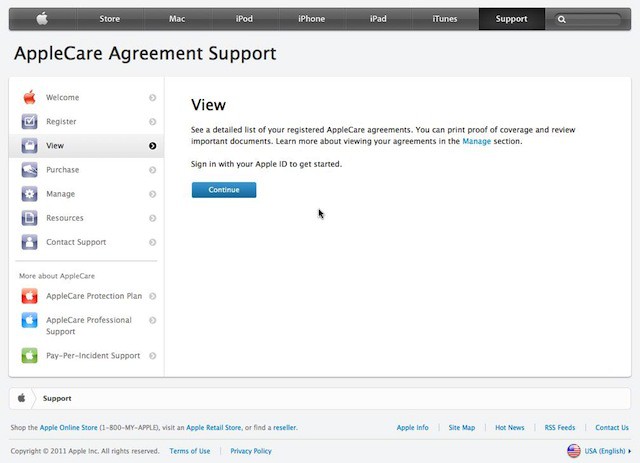Screen dimensions: 640x463
Task: Click the Contact Support icon
Action: click(29, 242)
